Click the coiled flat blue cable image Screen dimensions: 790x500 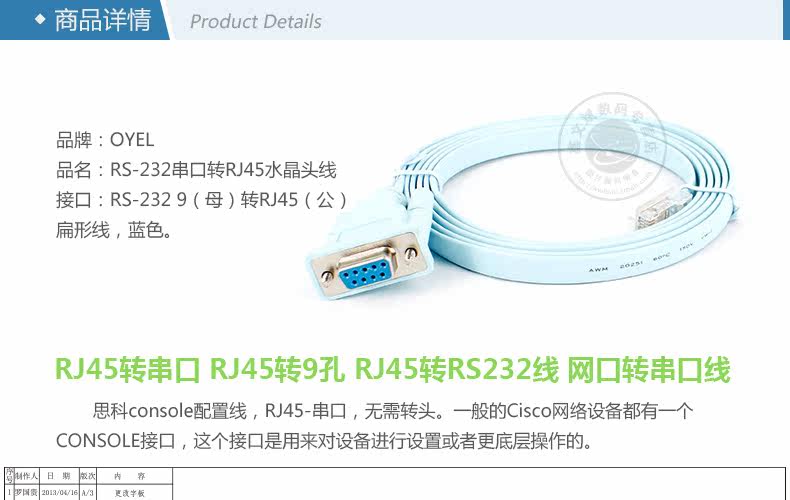pos(524,204)
